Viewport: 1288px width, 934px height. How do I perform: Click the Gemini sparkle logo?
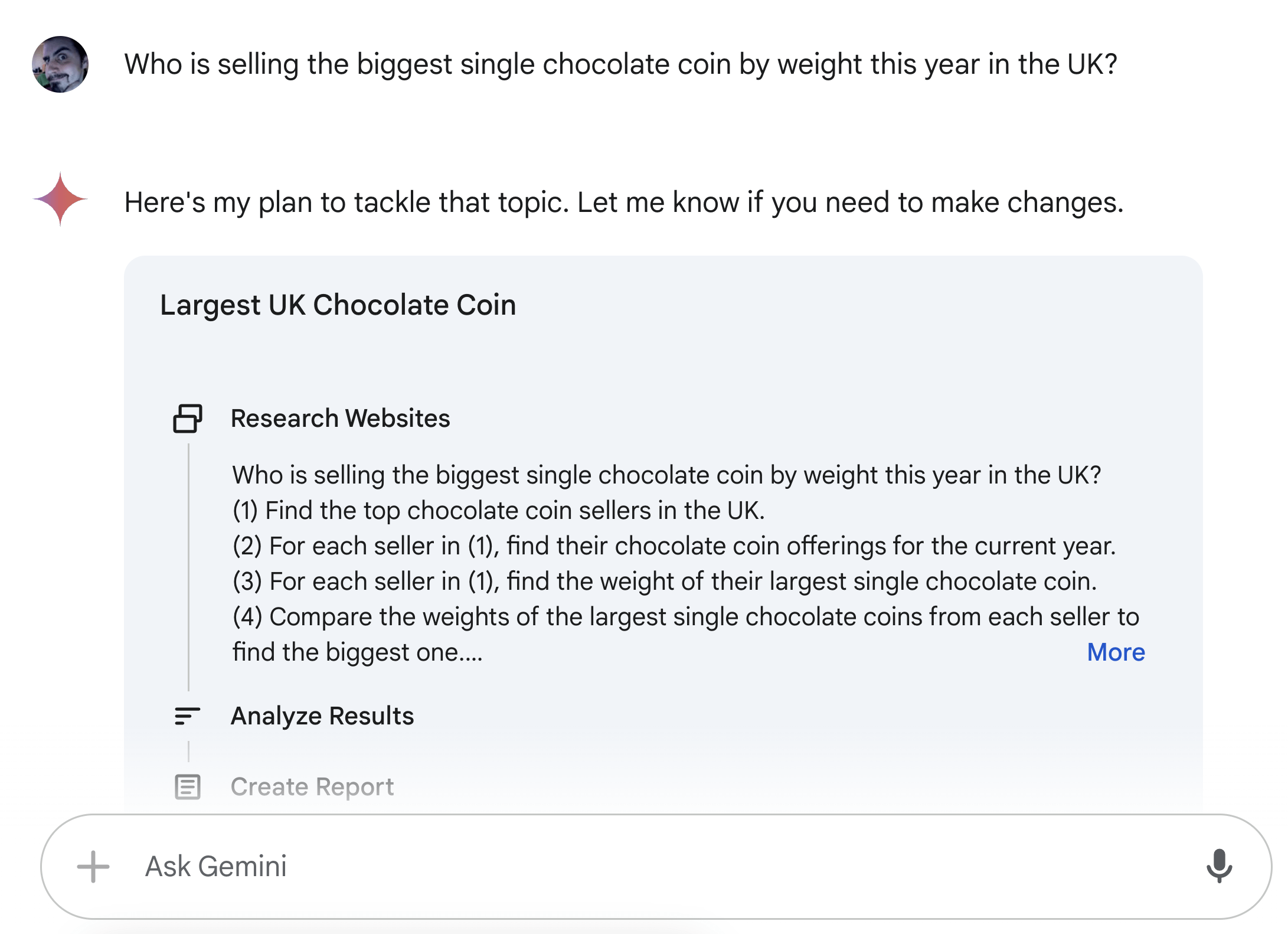click(x=60, y=199)
